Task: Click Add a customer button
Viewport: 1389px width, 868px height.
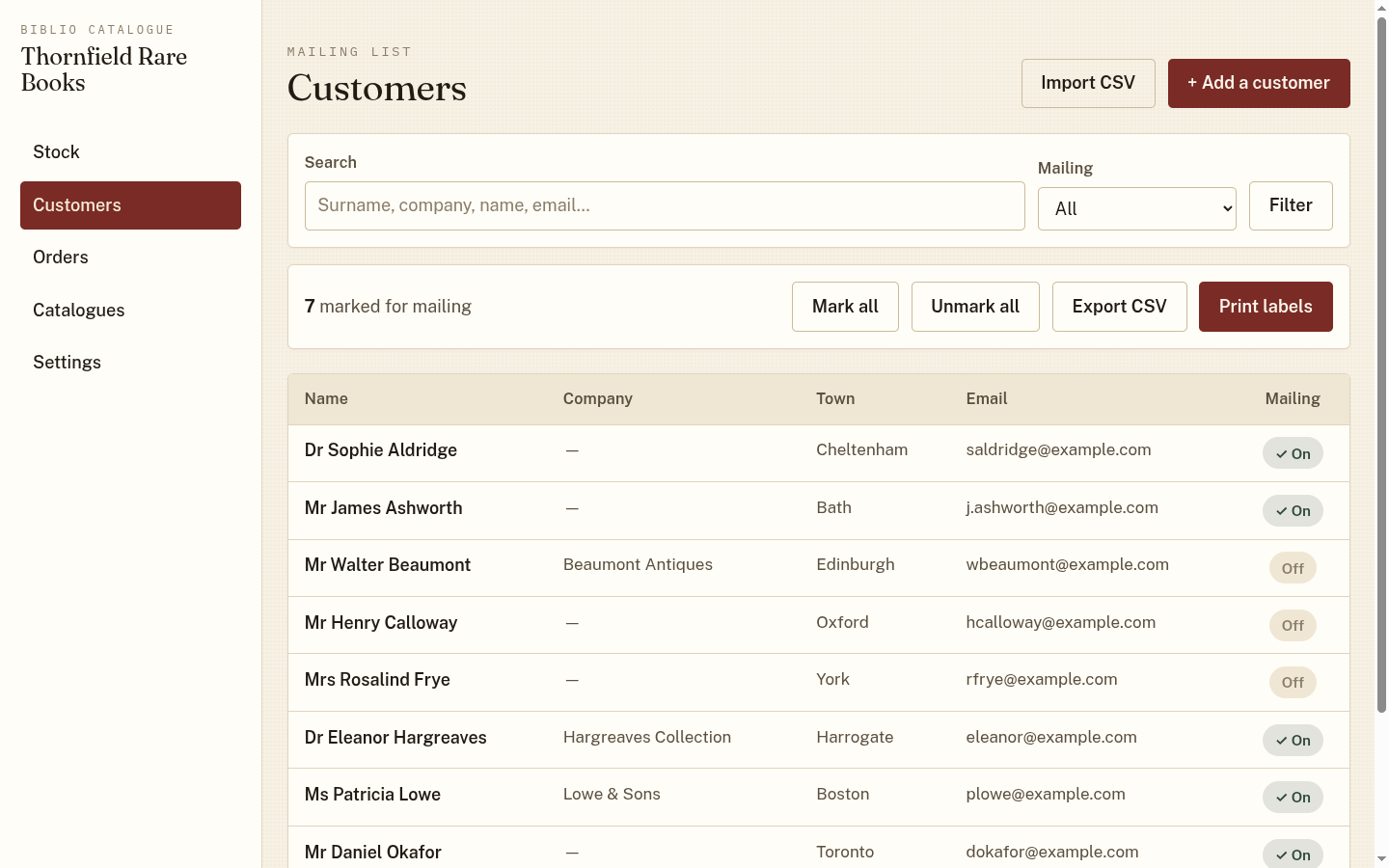Action: coord(1259,83)
